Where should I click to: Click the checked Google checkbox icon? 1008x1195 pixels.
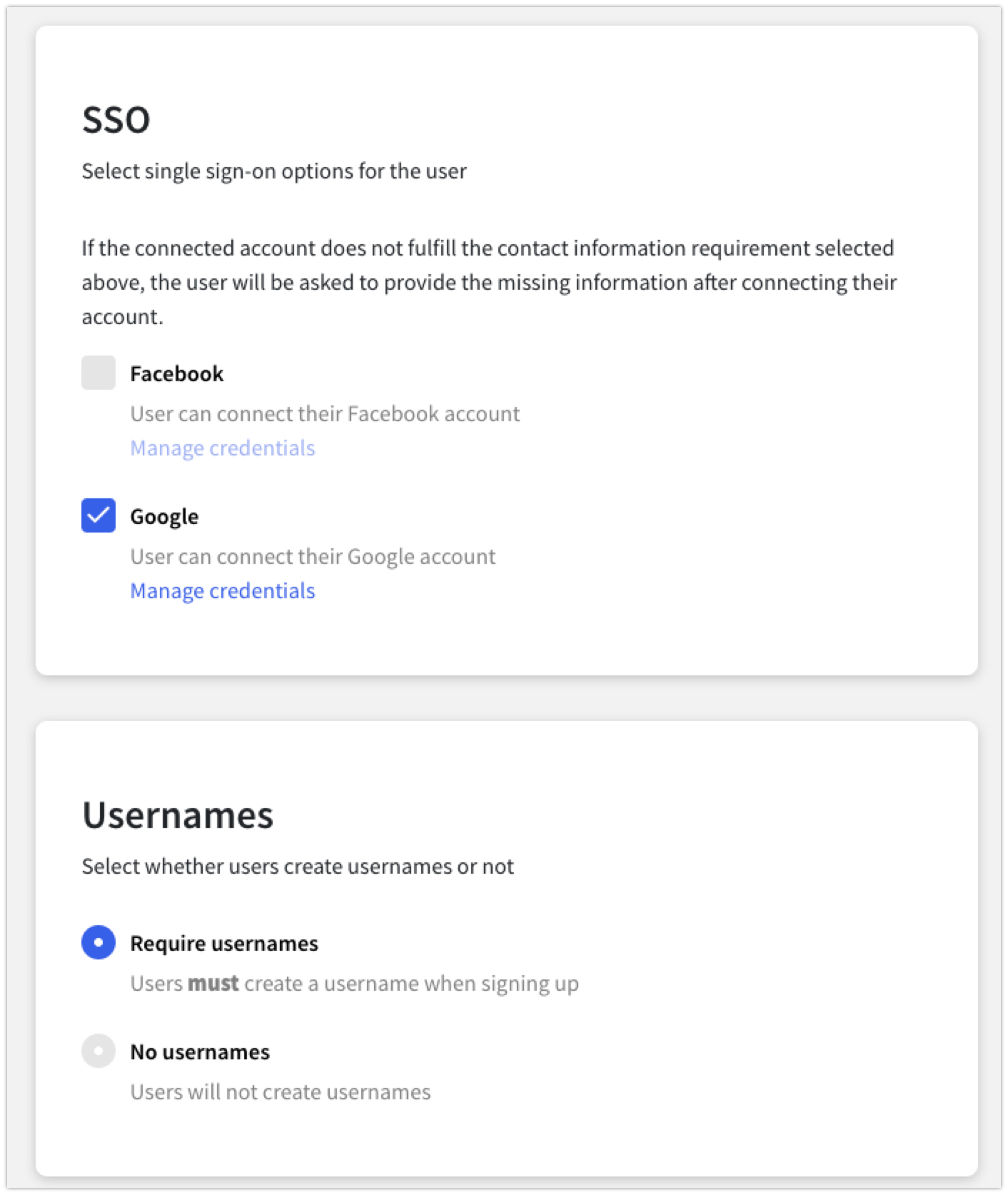tap(99, 515)
